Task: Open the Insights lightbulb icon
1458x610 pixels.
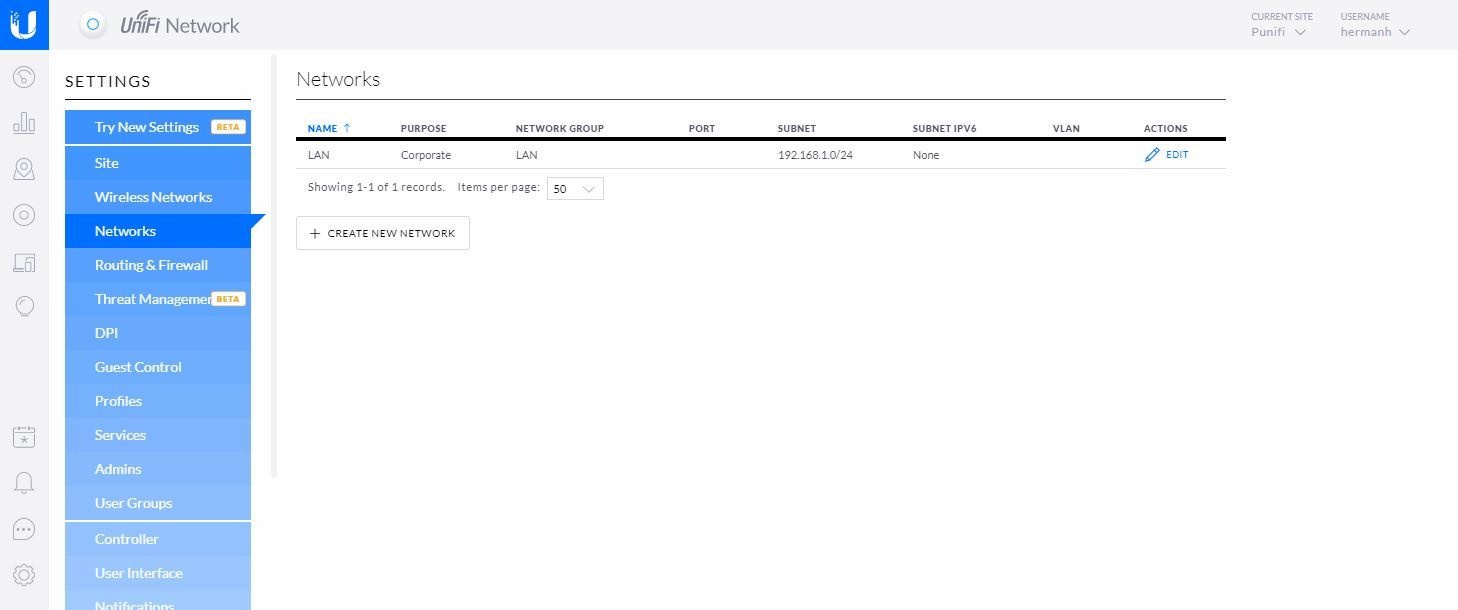Action: coord(24,306)
